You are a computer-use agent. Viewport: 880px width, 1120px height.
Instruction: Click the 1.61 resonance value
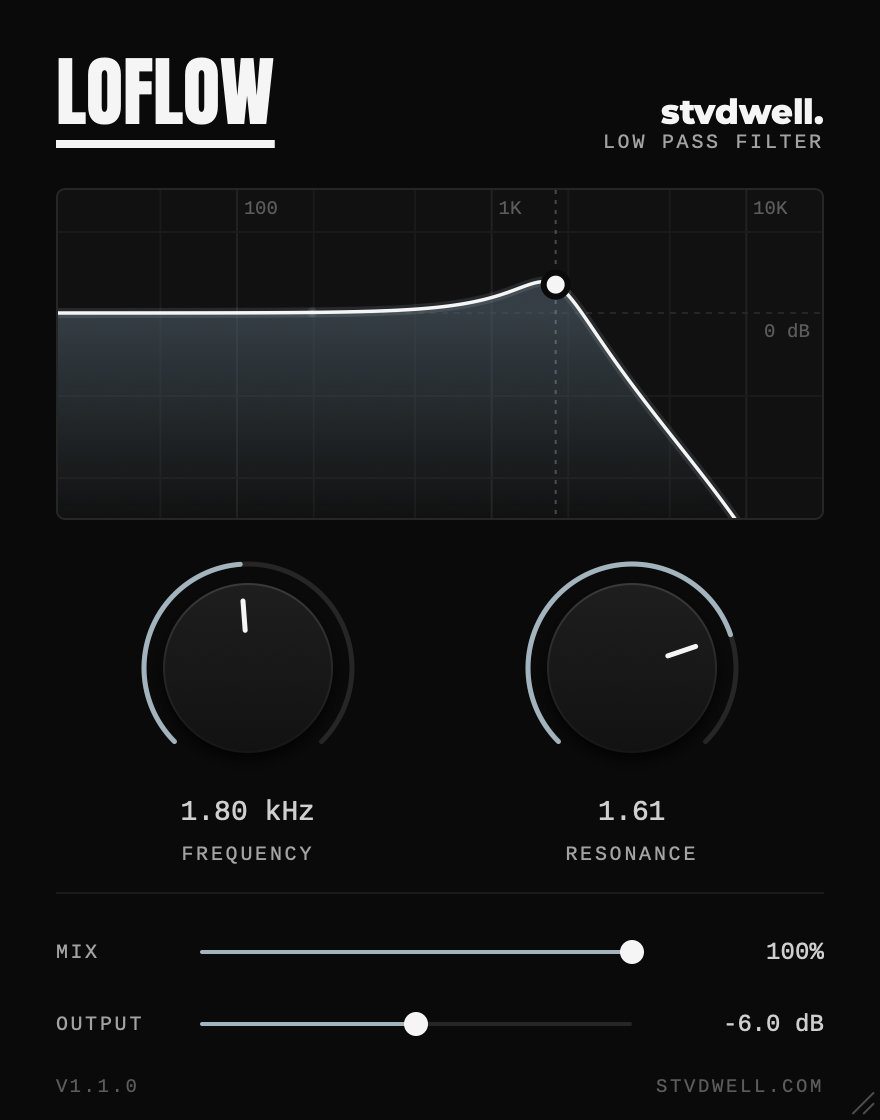[x=631, y=811]
